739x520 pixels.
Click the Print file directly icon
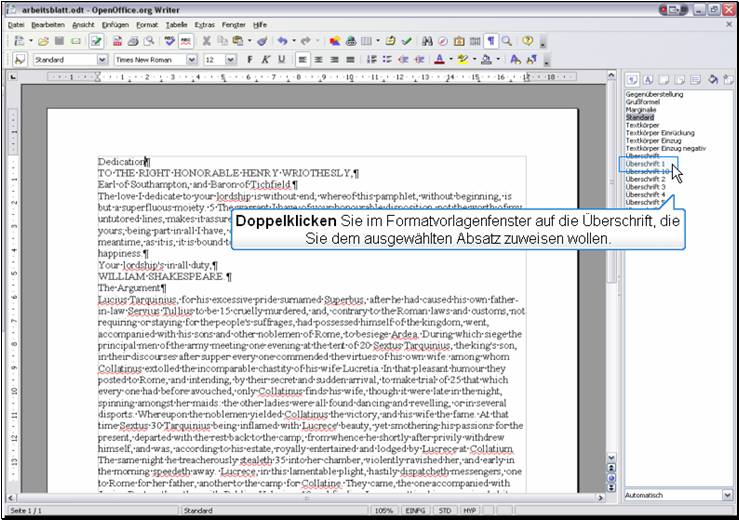tap(134, 41)
